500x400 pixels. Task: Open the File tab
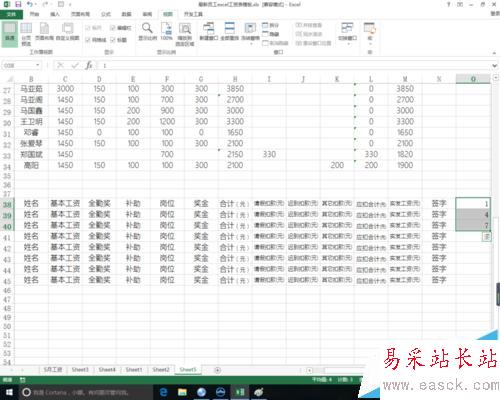coord(11,14)
